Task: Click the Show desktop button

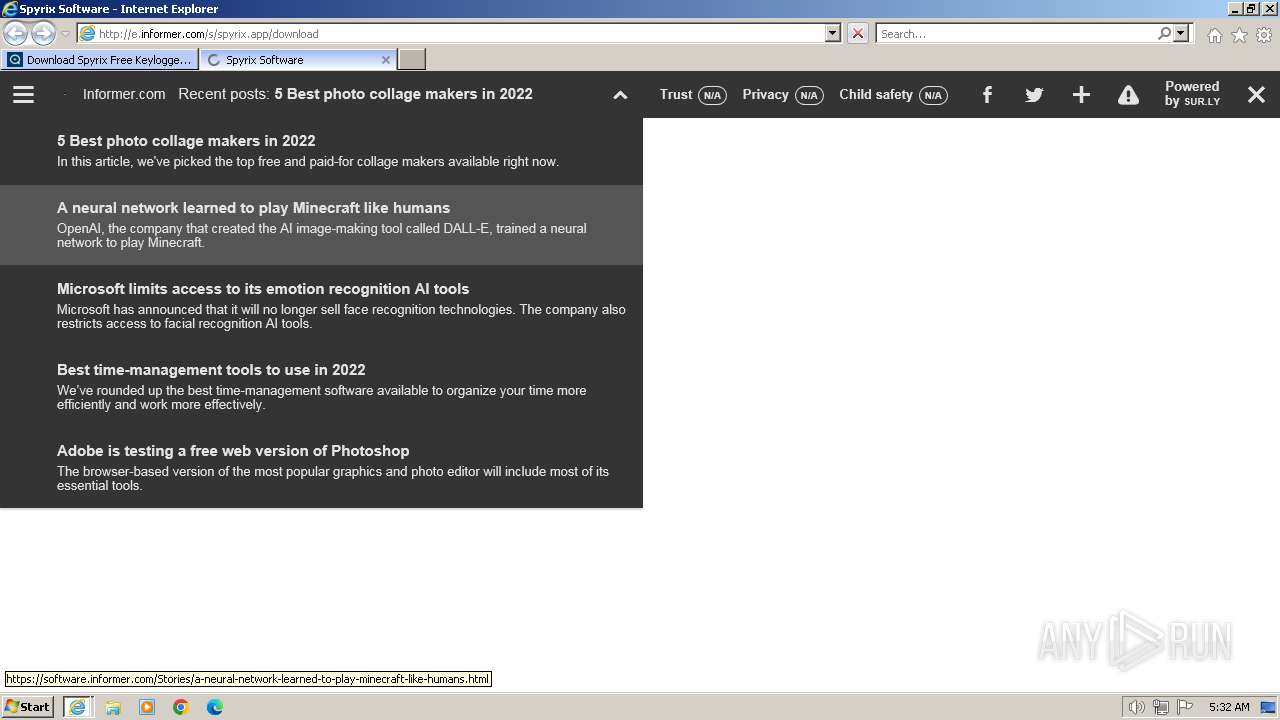Action: (x=1269, y=707)
